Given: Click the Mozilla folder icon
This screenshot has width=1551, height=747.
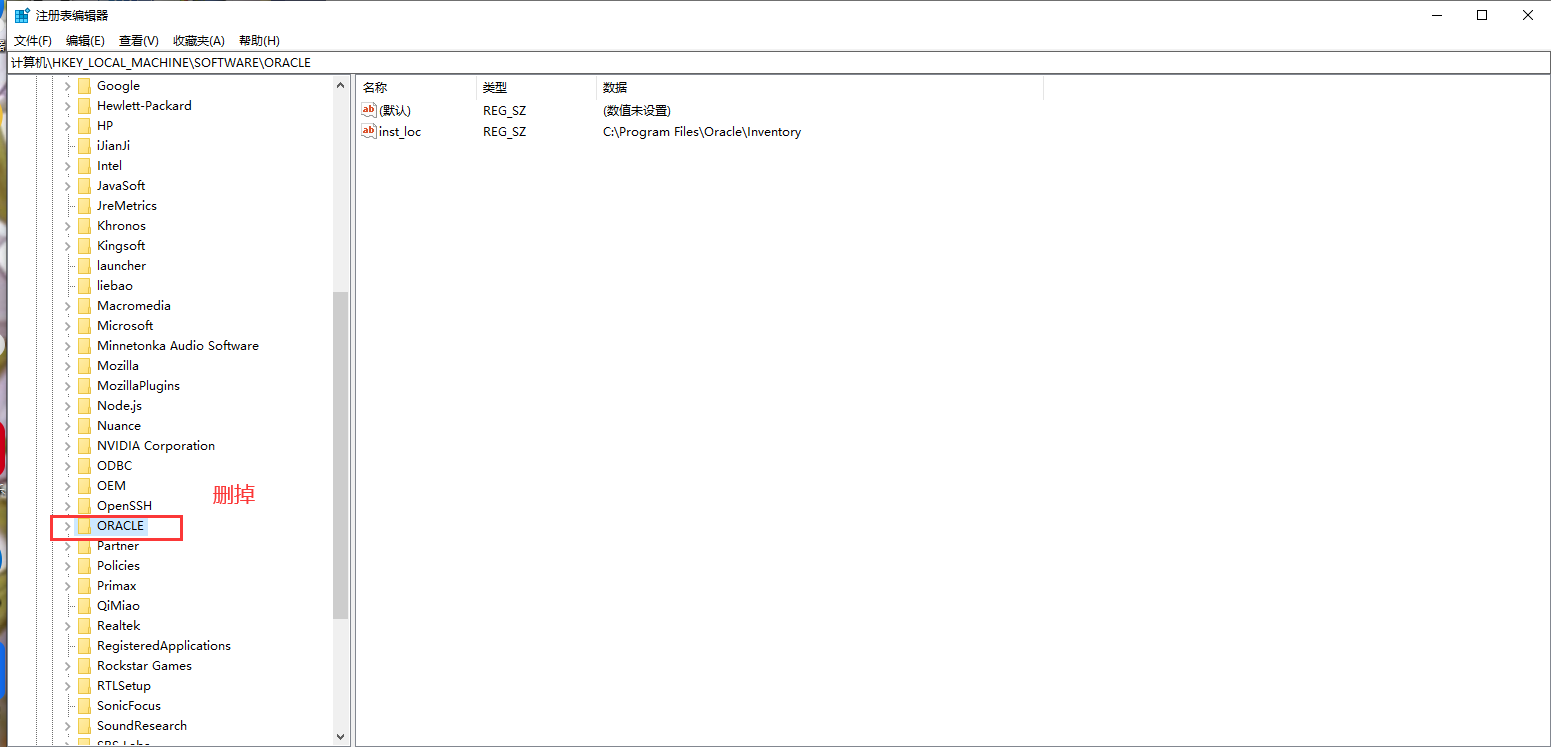Looking at the screenshot, I should pos(85,366).
